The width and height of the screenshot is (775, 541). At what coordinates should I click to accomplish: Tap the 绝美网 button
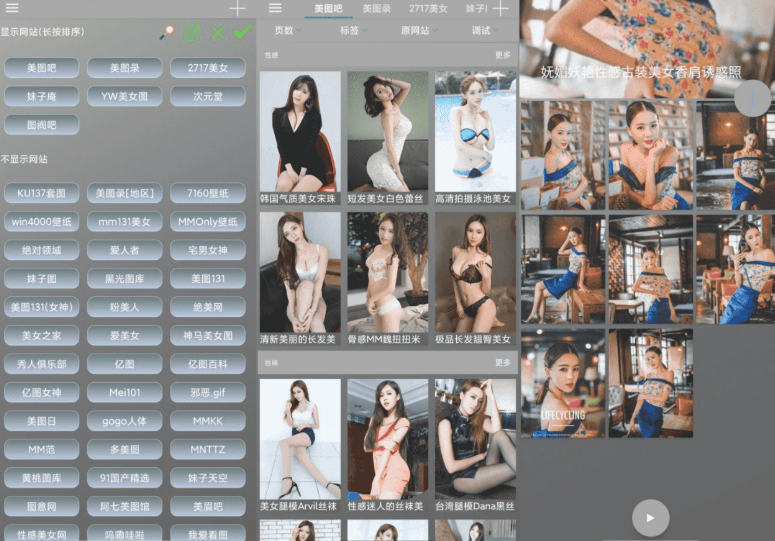208,307
